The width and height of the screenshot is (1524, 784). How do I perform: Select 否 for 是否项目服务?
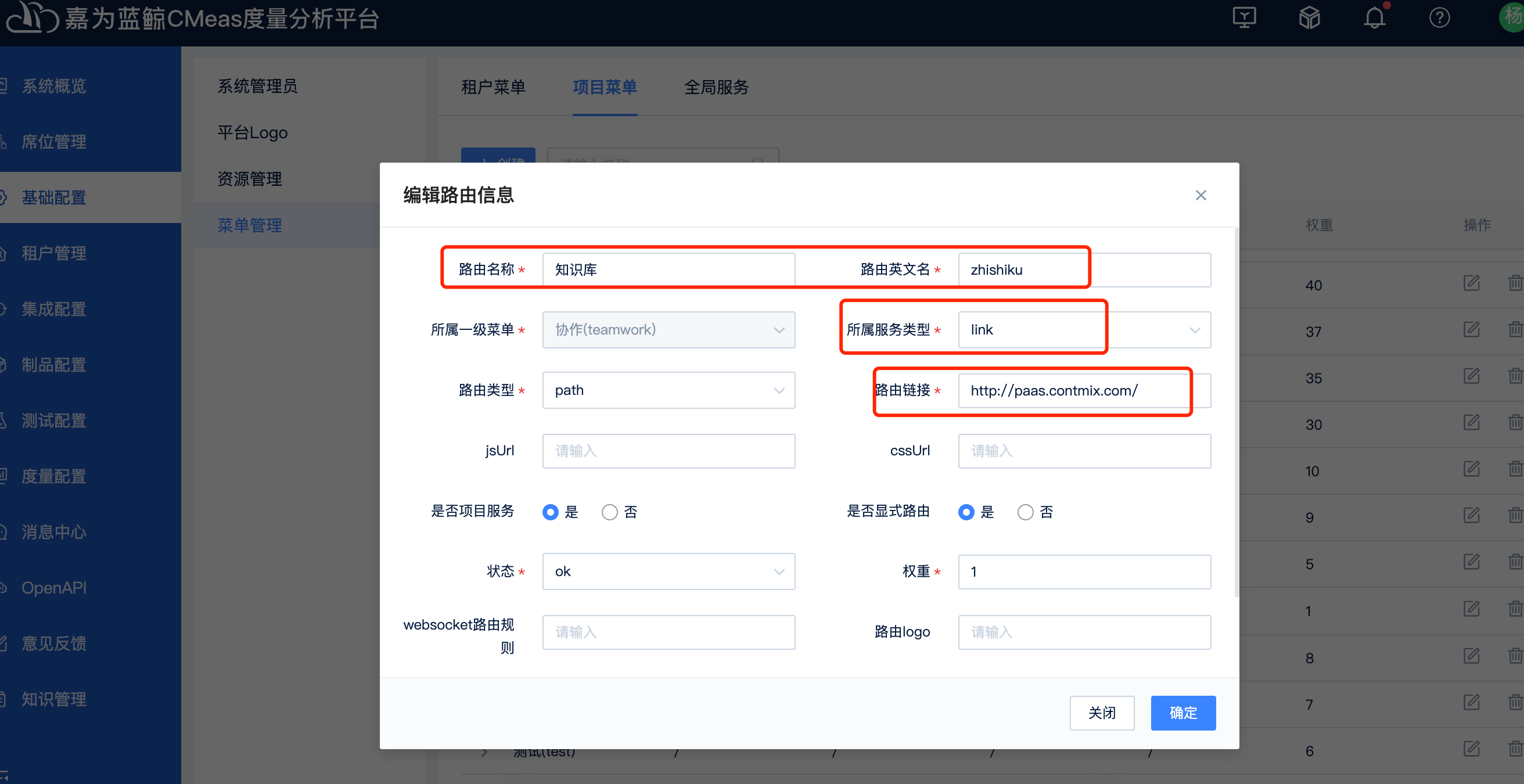pyautogui.click(x=609, y=512)
